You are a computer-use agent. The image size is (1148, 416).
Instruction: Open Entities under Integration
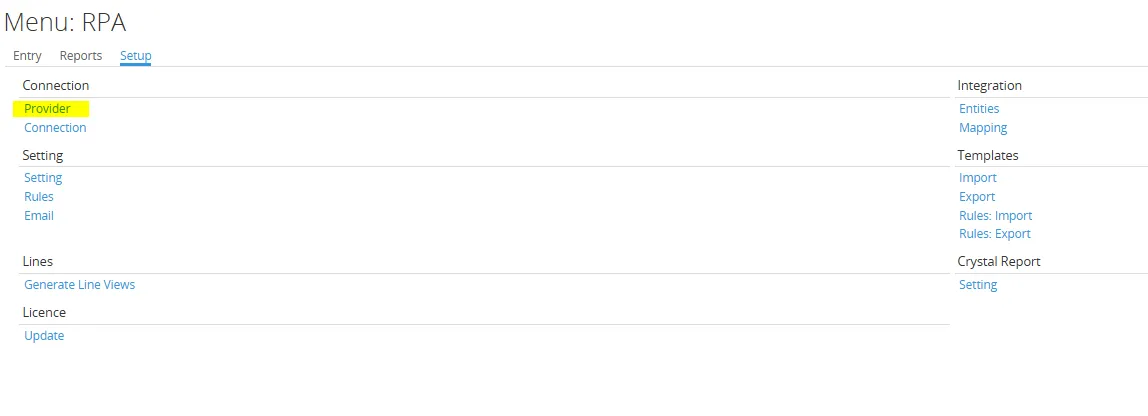[x=979, y=109]
